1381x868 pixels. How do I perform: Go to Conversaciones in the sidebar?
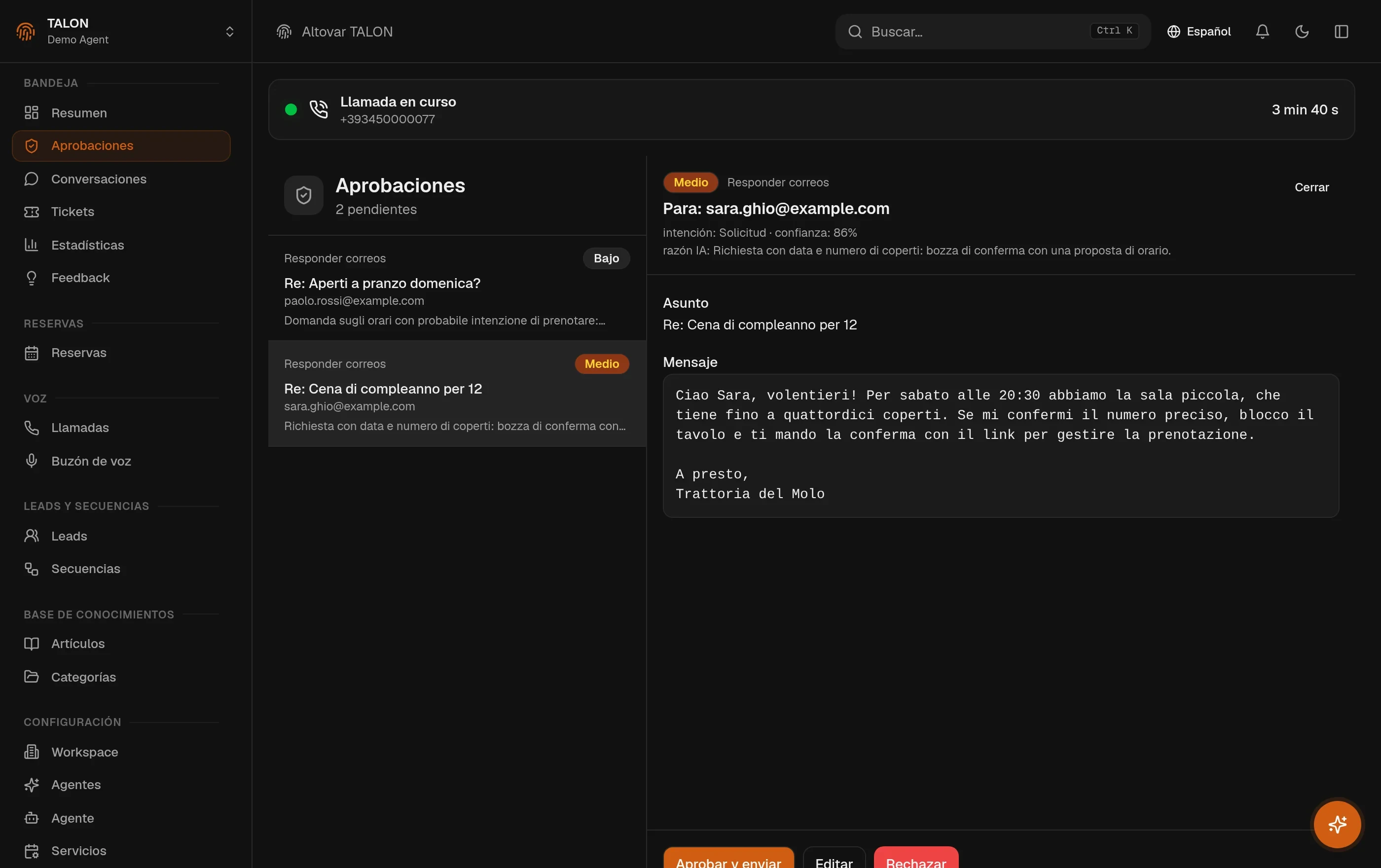121,179
